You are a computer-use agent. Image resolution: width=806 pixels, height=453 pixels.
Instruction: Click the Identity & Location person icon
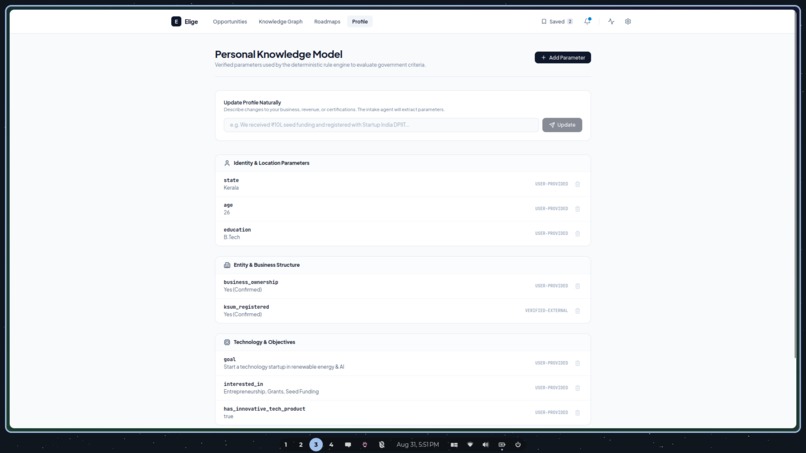(227, 163)
